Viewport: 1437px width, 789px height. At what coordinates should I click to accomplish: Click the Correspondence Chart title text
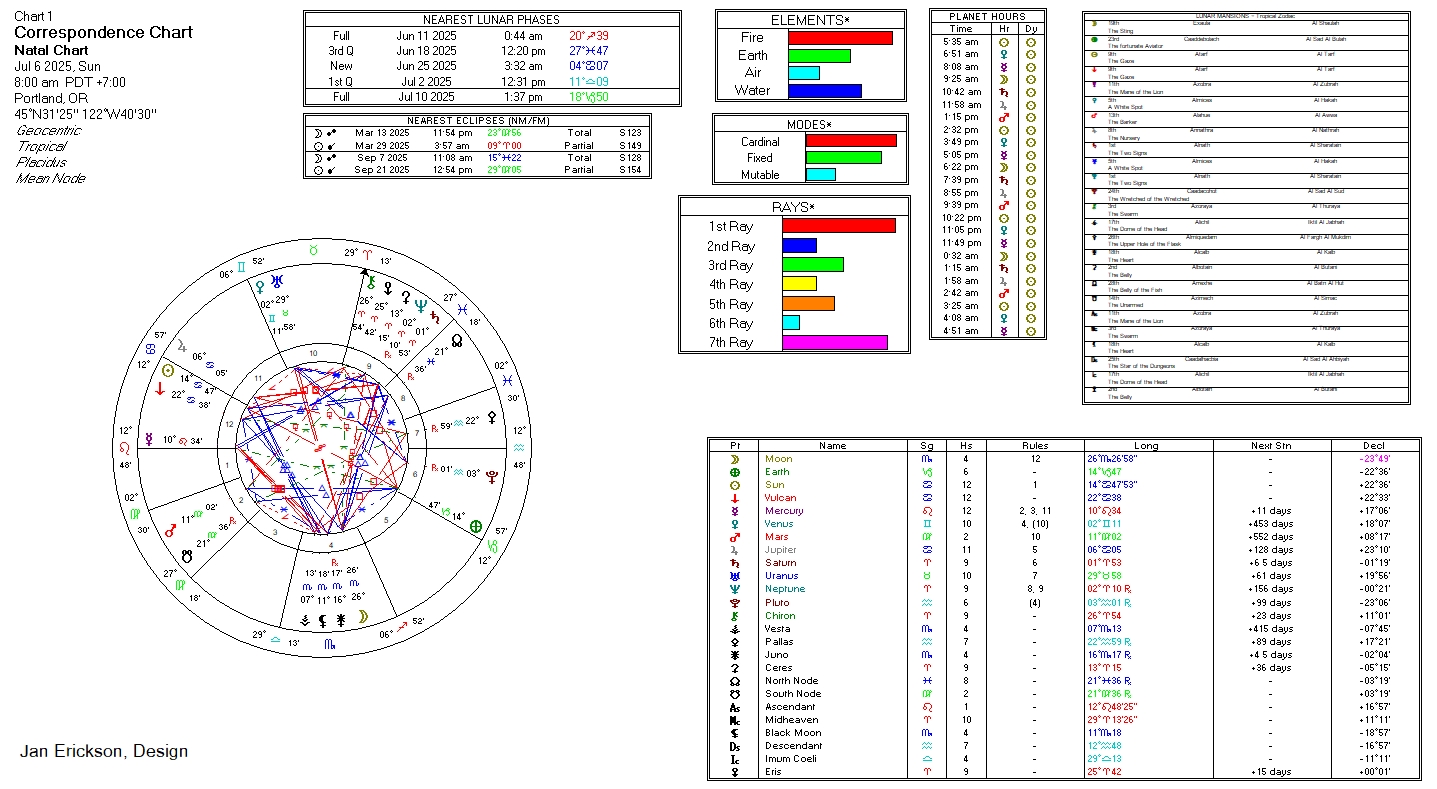103,32
